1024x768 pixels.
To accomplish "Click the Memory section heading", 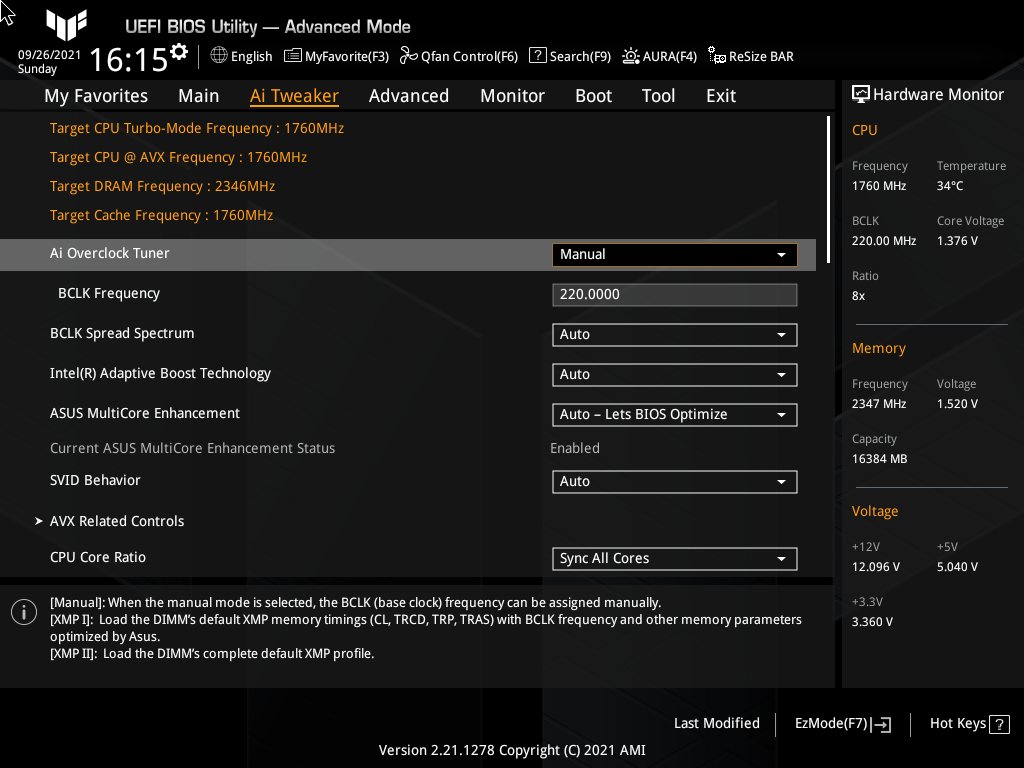I will 878,348.
